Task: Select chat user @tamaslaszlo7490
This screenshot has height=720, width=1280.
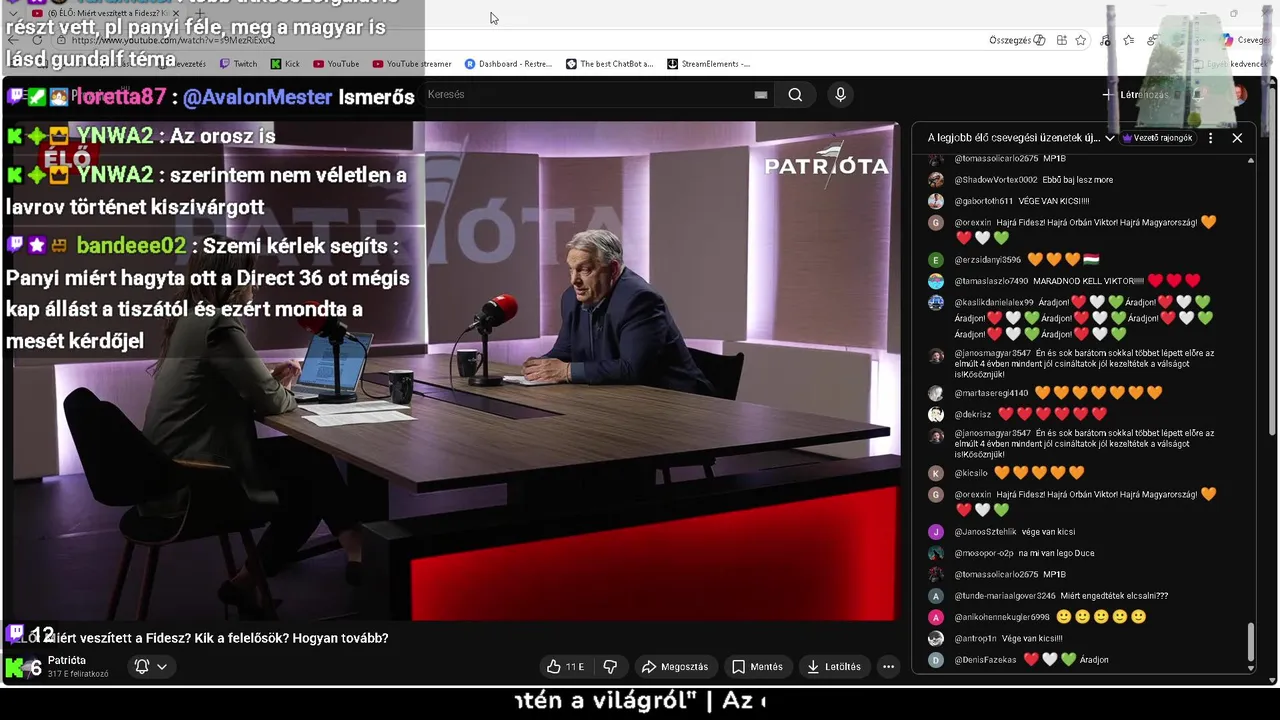Action: [x=991, y=281]
